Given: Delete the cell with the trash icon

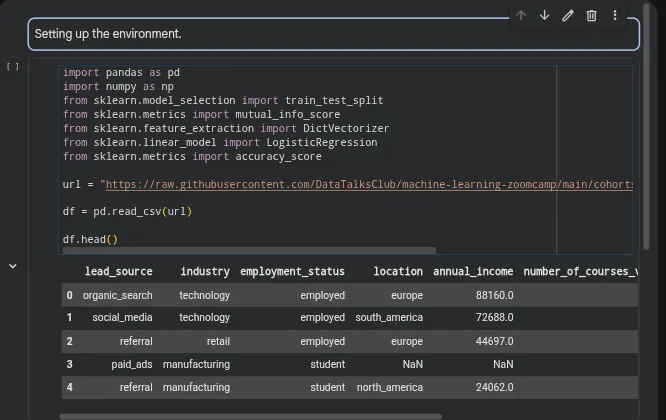Looking at the screenshot, I should point(591,16).
